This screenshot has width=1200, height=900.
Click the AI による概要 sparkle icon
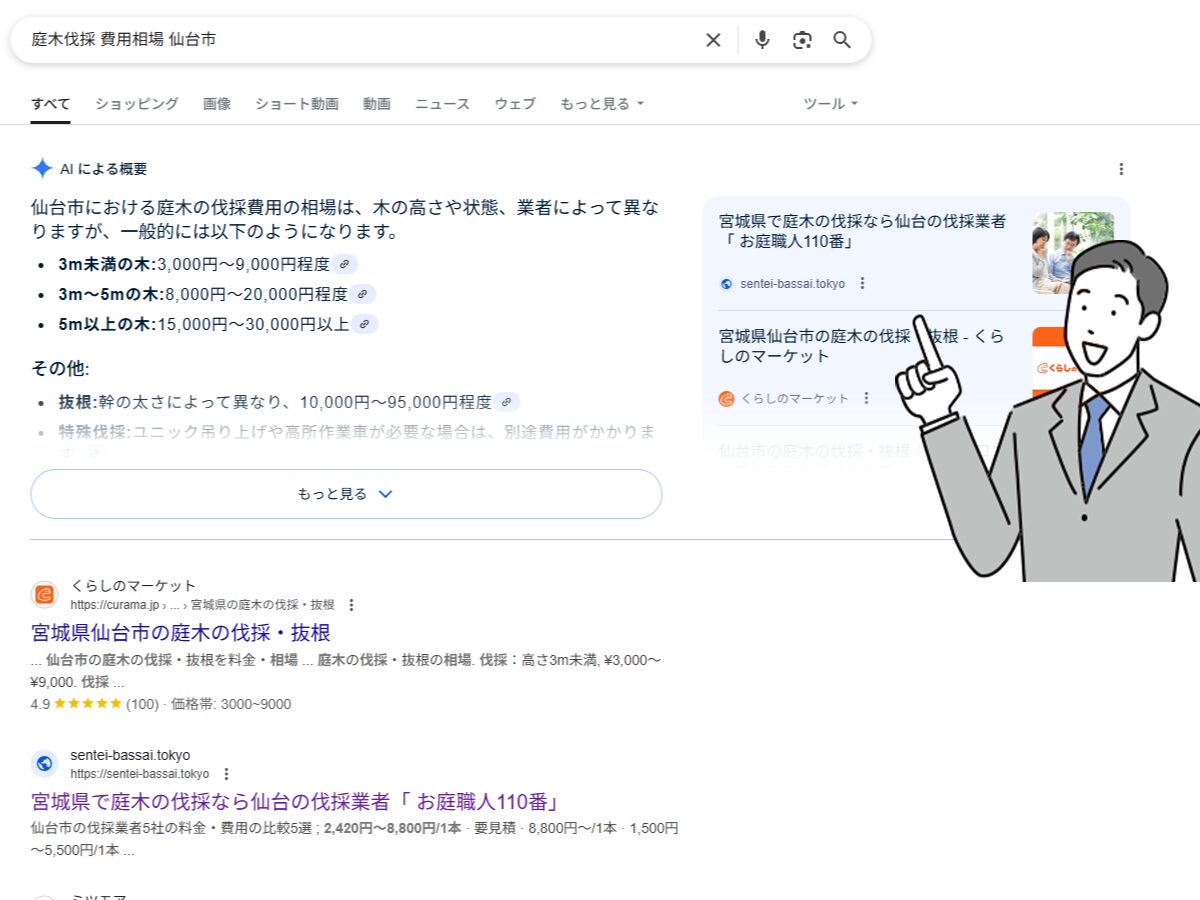pyautogui.click(x=42, y=169)
